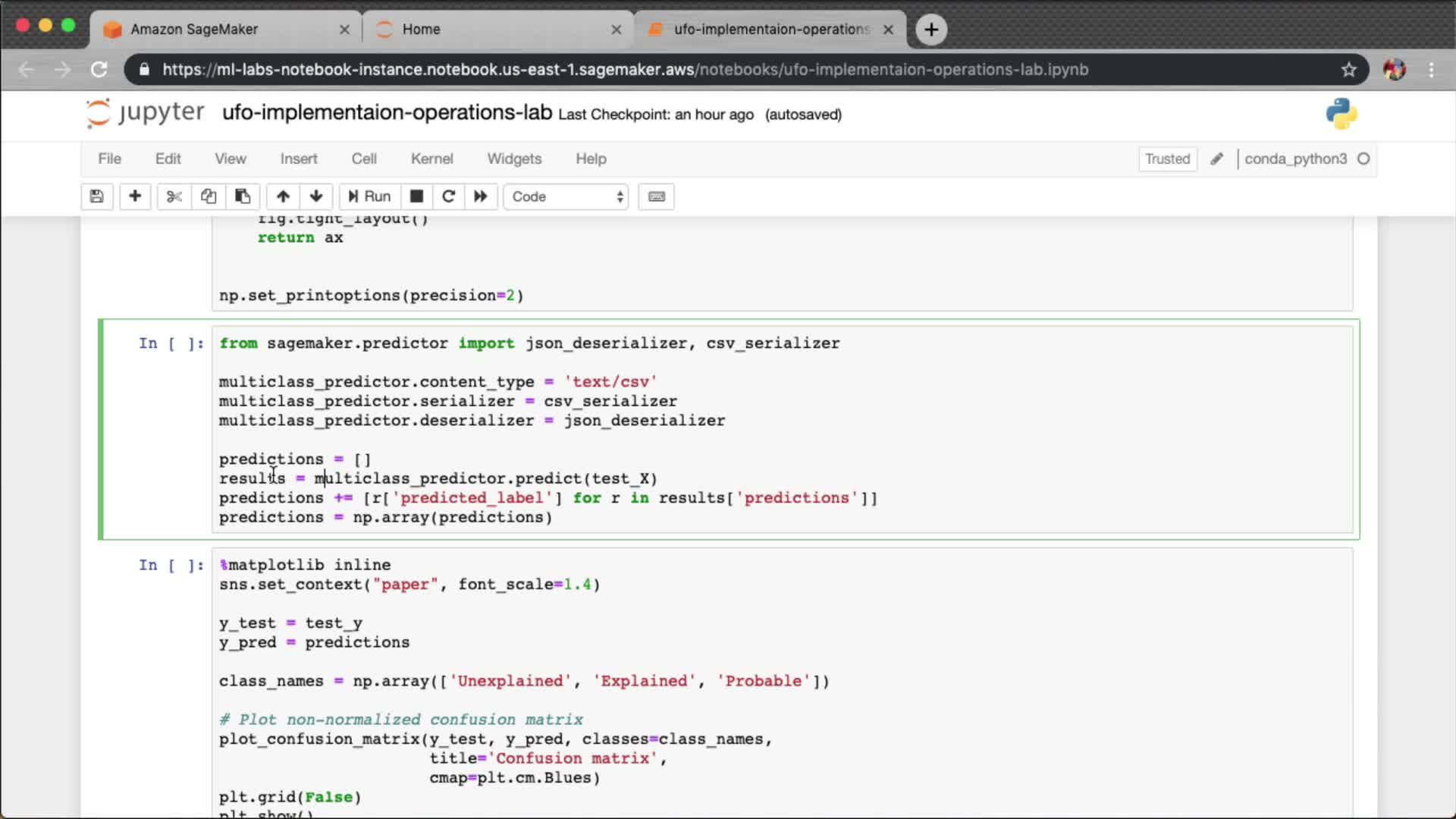
Task: Interrupt the kernel with the stop icon
Action: click(416, 196)
